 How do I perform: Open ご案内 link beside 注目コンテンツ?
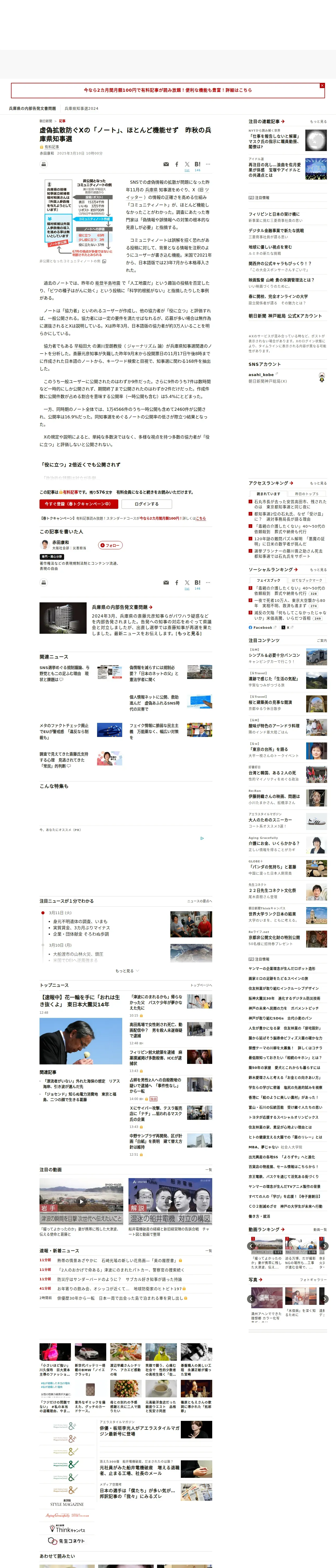click(322, 640)
